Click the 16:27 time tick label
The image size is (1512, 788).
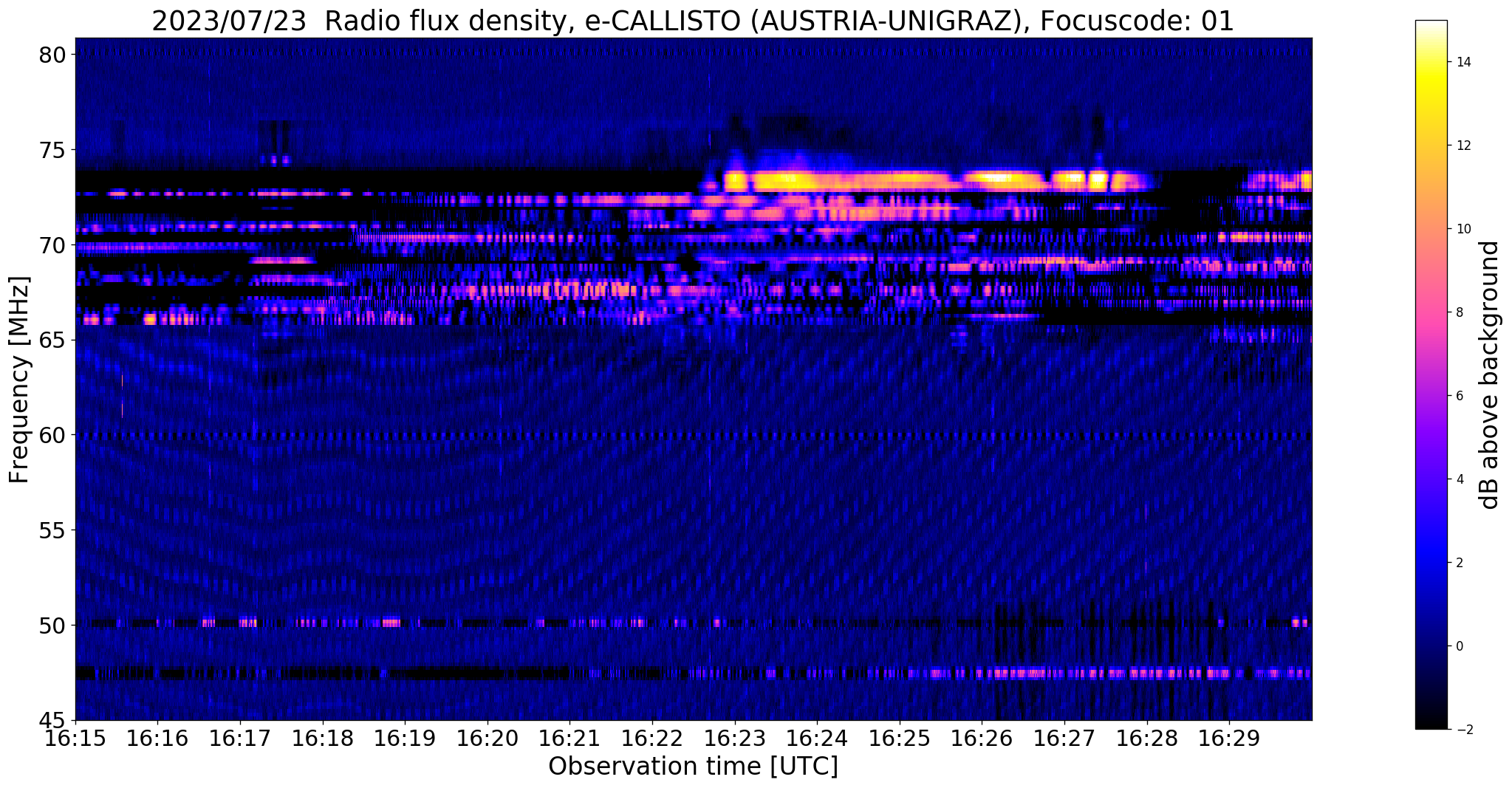pos(1065,739)
